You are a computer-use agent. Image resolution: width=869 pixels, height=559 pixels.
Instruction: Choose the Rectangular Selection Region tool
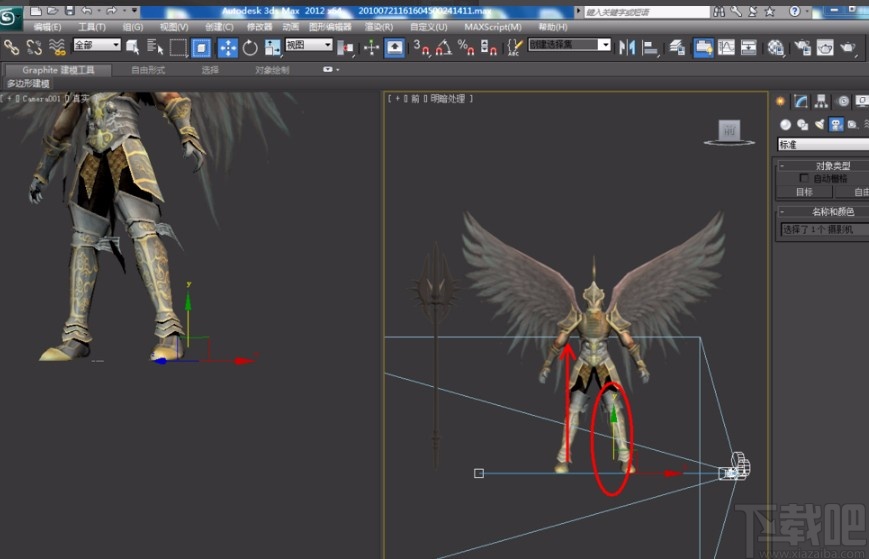(178, 48)
